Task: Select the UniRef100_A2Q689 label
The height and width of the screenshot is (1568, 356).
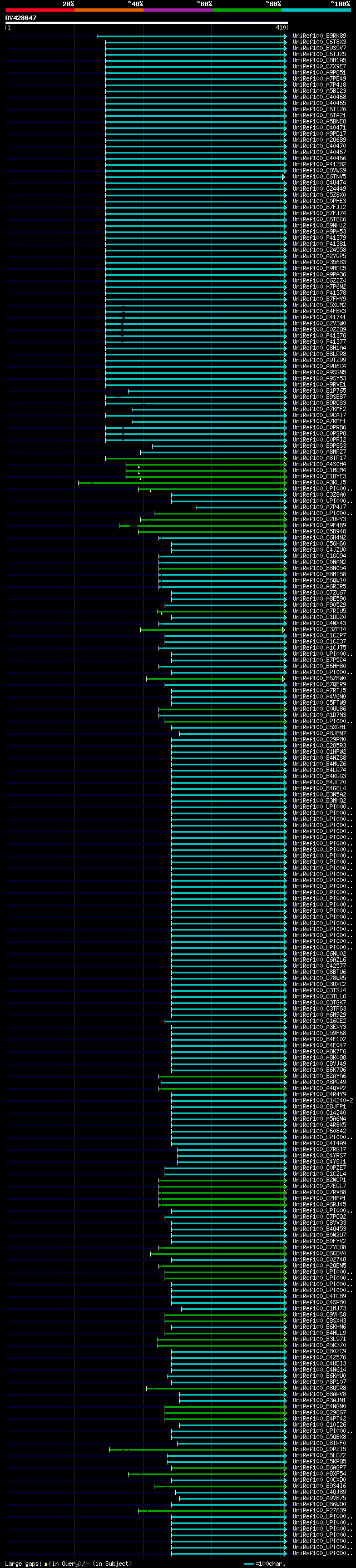Action: coord(319,140)
